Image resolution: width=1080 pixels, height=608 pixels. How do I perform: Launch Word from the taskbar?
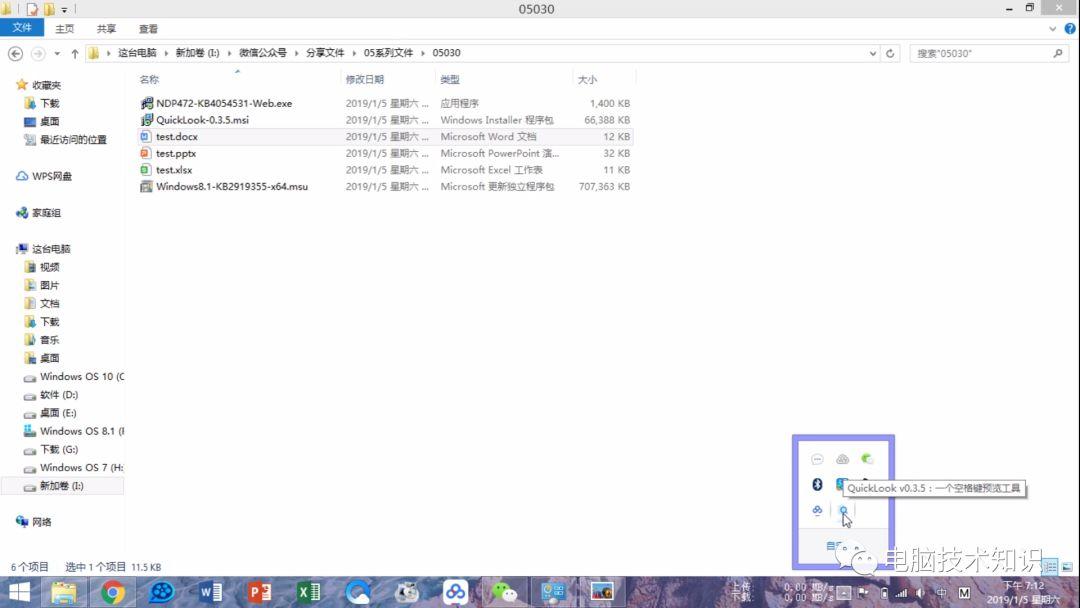coord(210,592)
